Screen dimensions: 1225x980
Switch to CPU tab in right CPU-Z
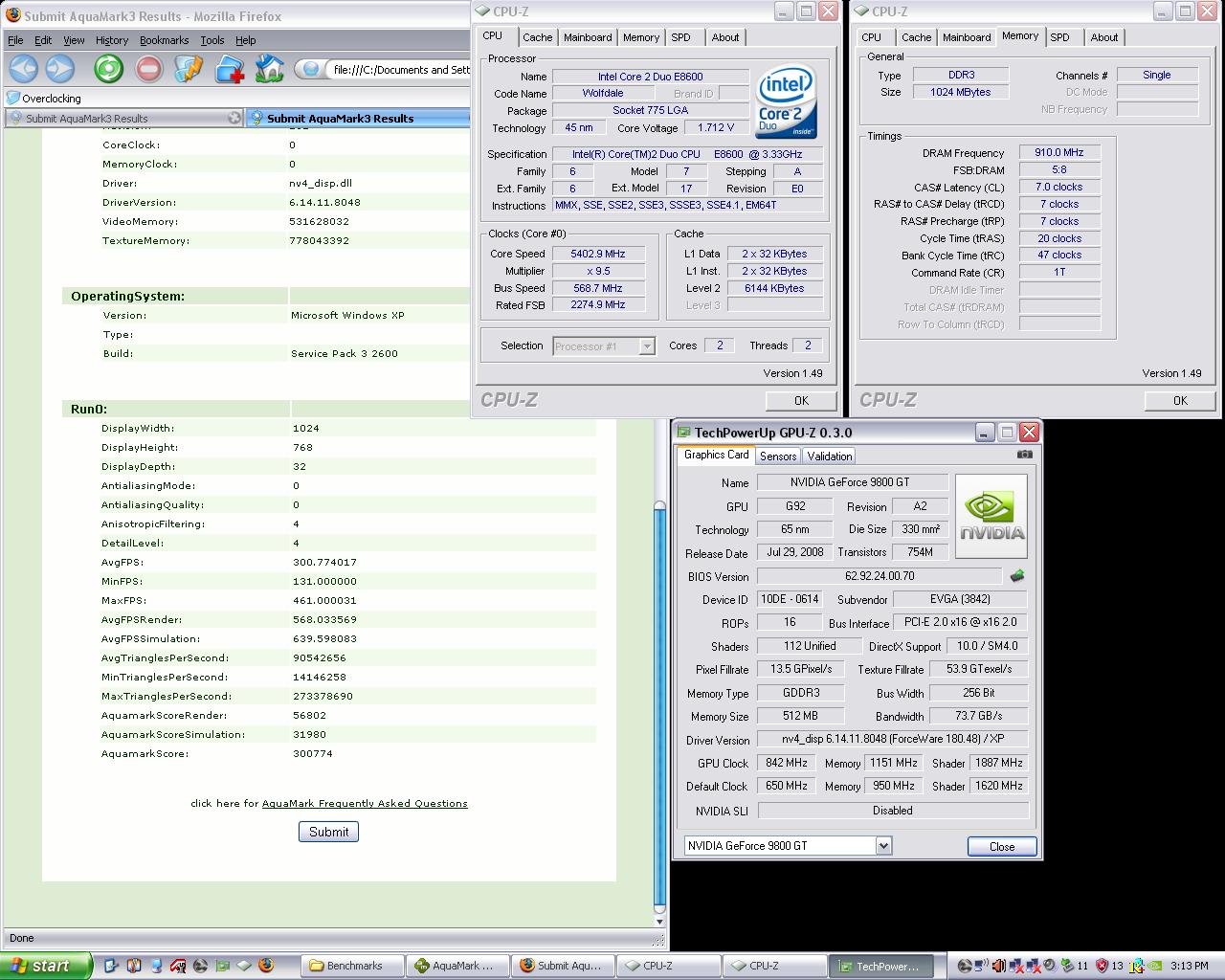pyautogui.click(x=871, y=37)
